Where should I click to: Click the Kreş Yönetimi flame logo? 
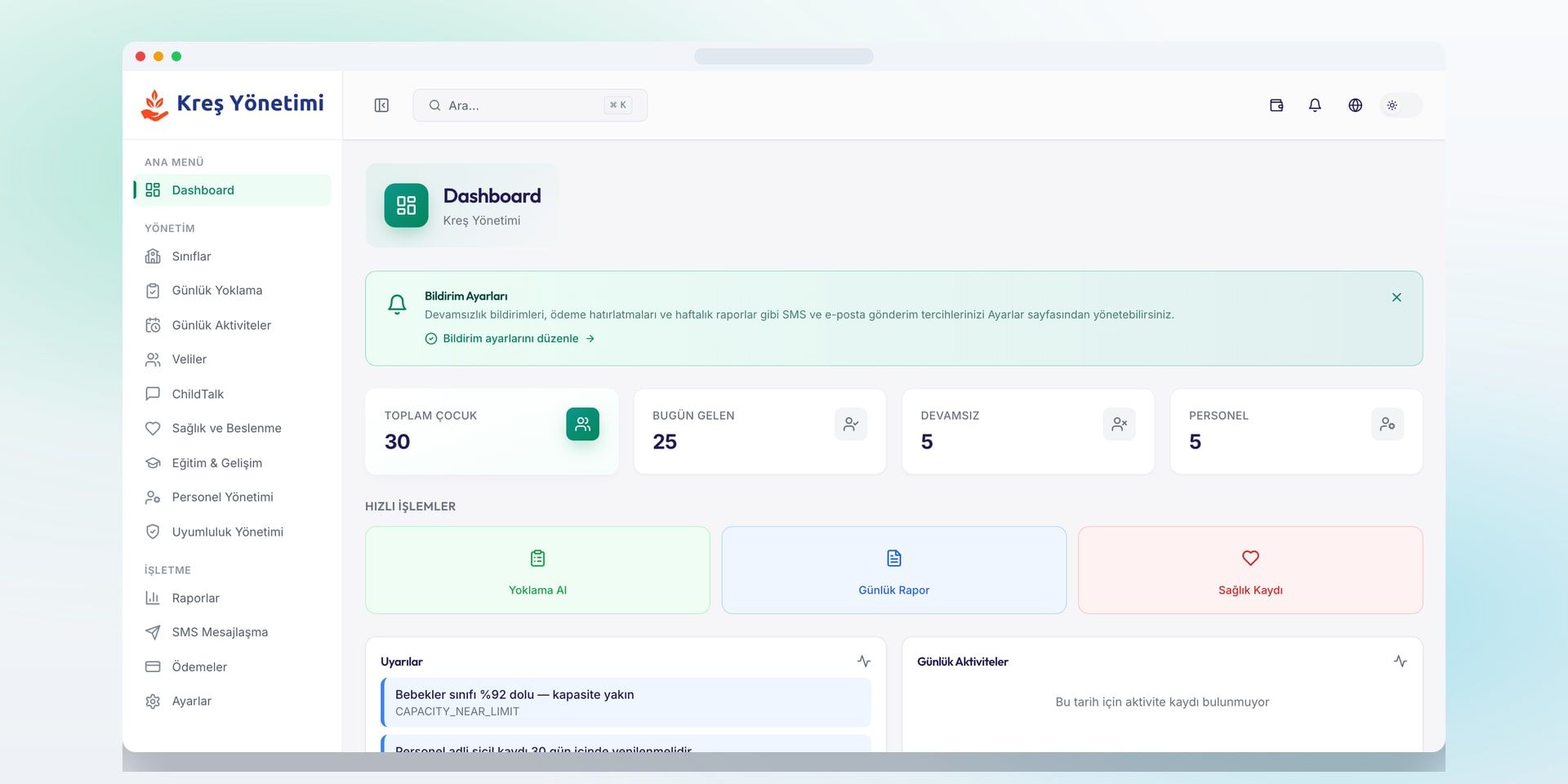pyautogui.click(x=154, y=105)
